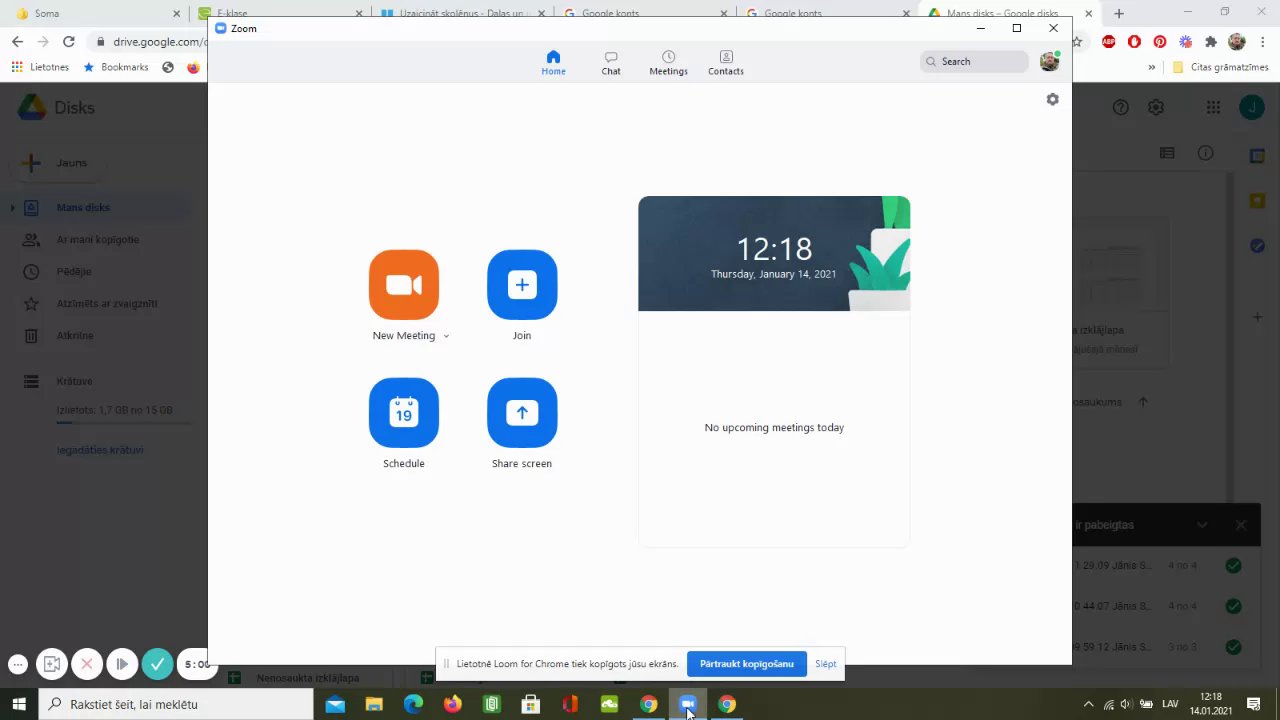
Task: Cancel Loom recording with X button
Action: pyautogui.click(x=87, y=663)
